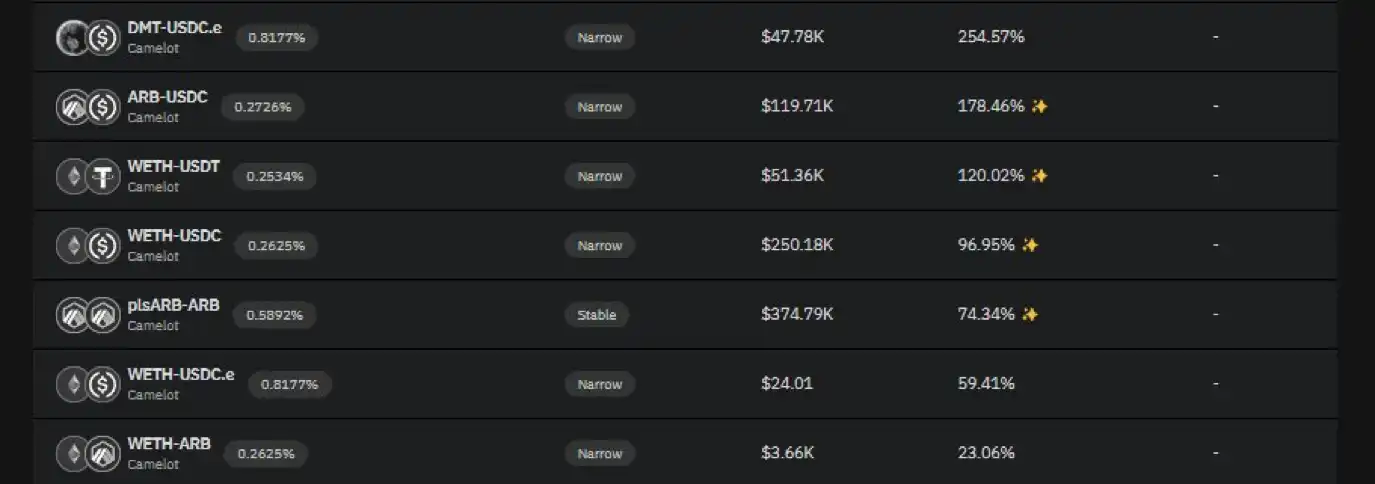Click the 0.2726% fee badge for ARB-USDC

(x=263, y=107)
